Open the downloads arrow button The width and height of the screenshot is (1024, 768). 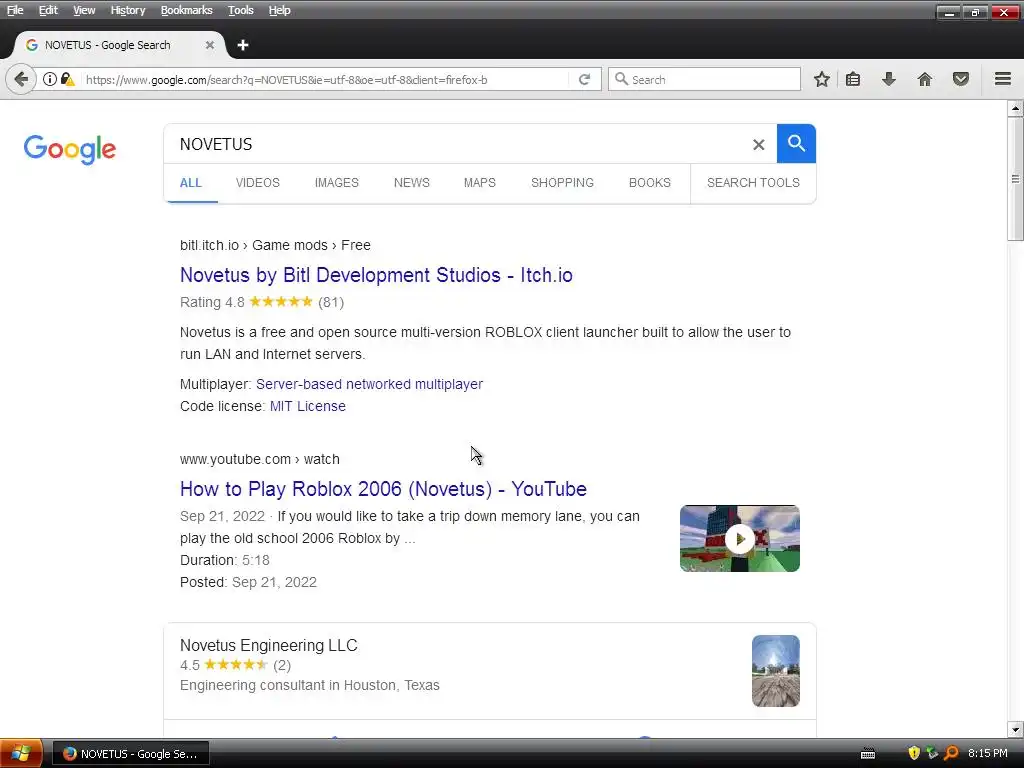pyautogui.click(x=889, y=80)
